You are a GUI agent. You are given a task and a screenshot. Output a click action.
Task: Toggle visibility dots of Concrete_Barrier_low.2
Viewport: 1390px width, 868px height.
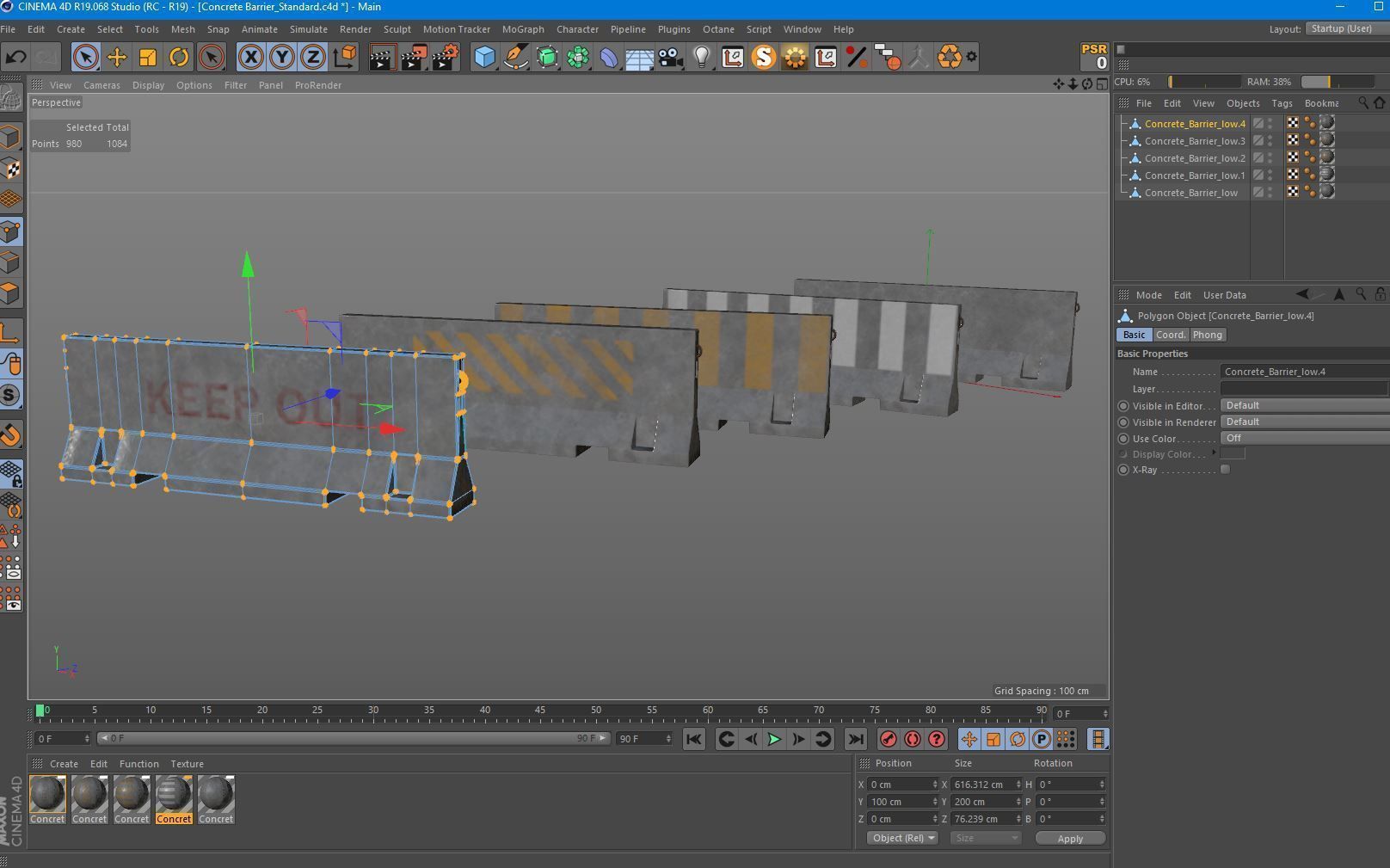point(1270,158)
